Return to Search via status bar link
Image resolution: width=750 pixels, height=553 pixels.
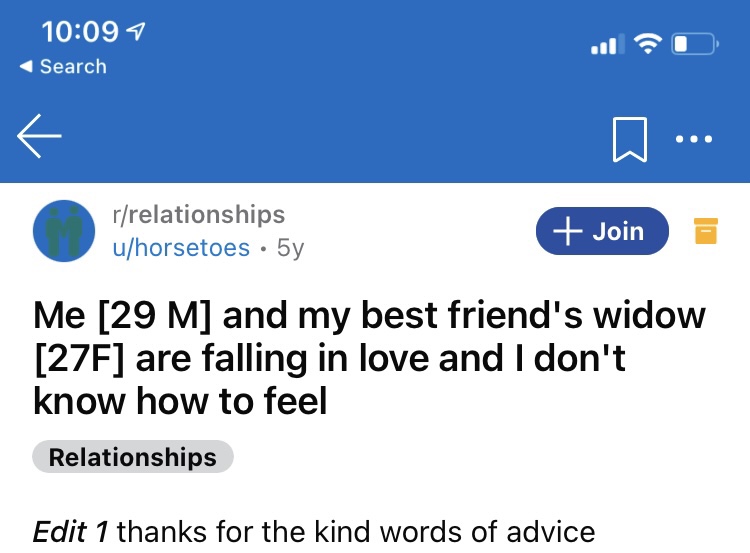[x=64, y=67]
